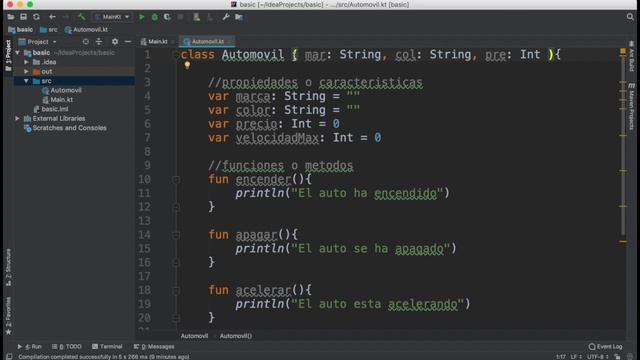Click the Open folder toolbar icon
This screenshot has height=360, width=640.
tap(11, 17)
